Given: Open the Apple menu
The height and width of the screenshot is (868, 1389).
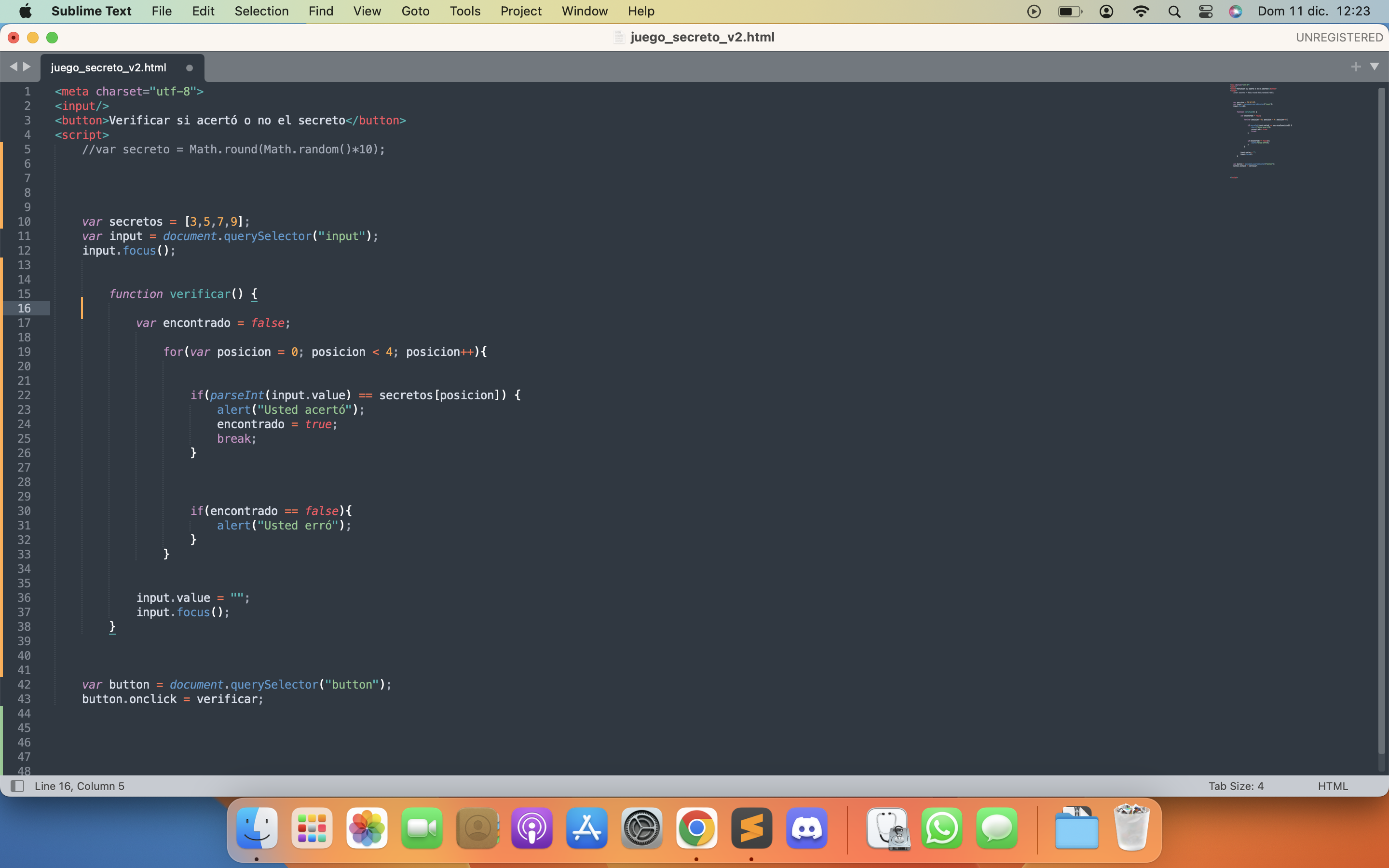Looking at the screenshot, I should (x=25, y=11).
